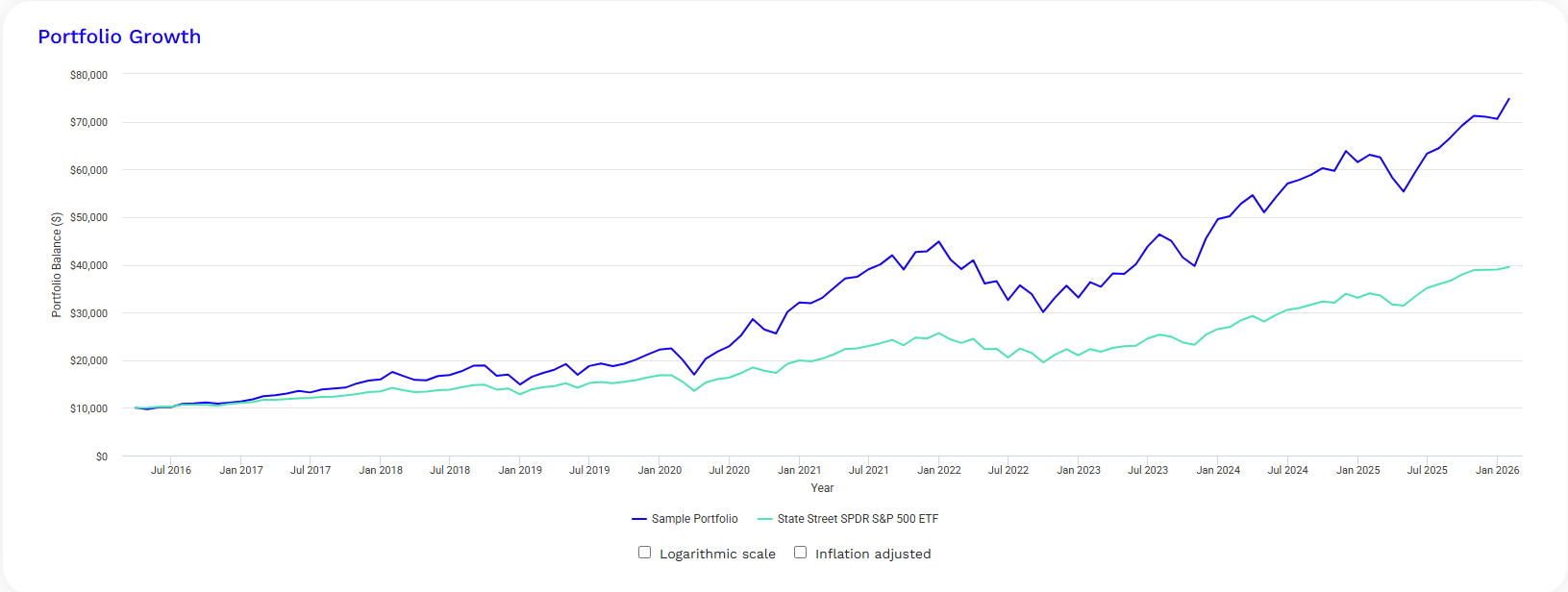
Task: Click the green S&P 500 ETF legend line marker
Action: pos(764,519)
